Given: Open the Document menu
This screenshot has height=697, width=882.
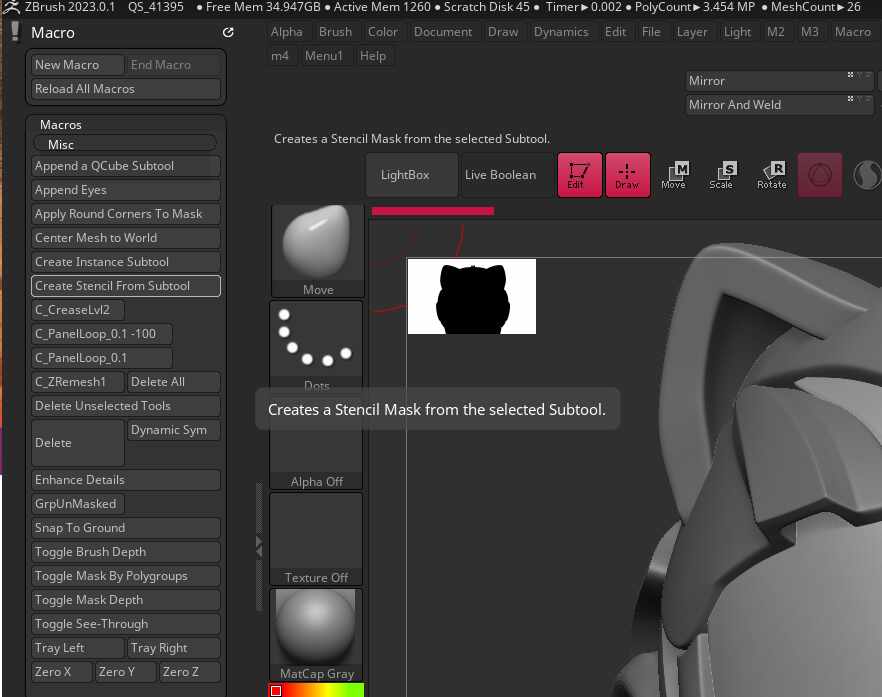Looking at the screenshot, I should click(443, 32).
